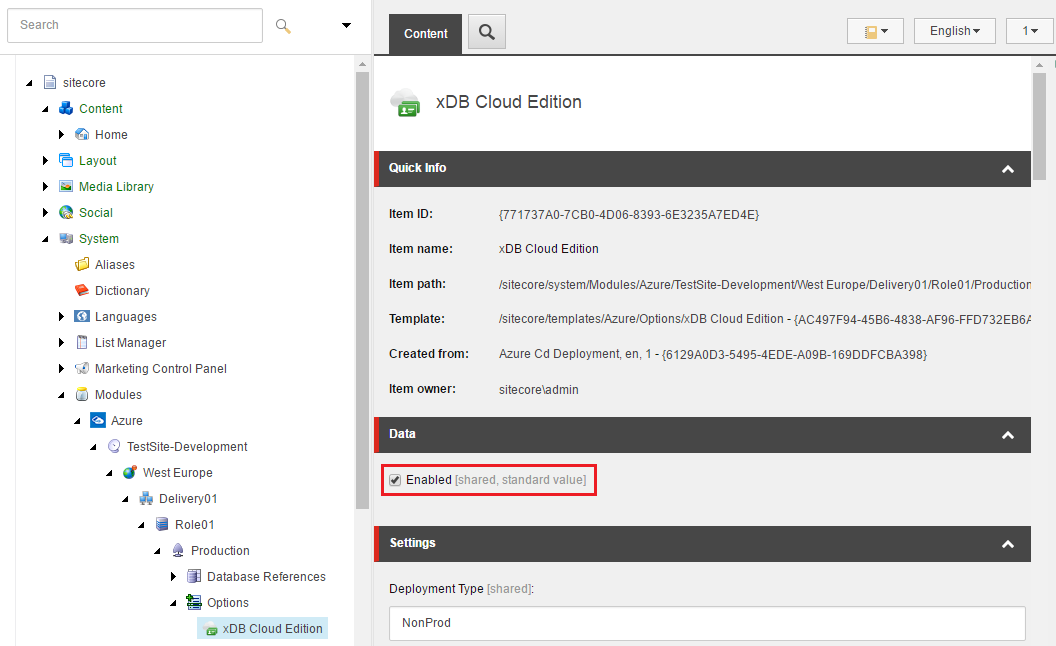Click the Media Library icon in the tree
The height and width of the screenshot is (646, 1056).
click(66, 186)
